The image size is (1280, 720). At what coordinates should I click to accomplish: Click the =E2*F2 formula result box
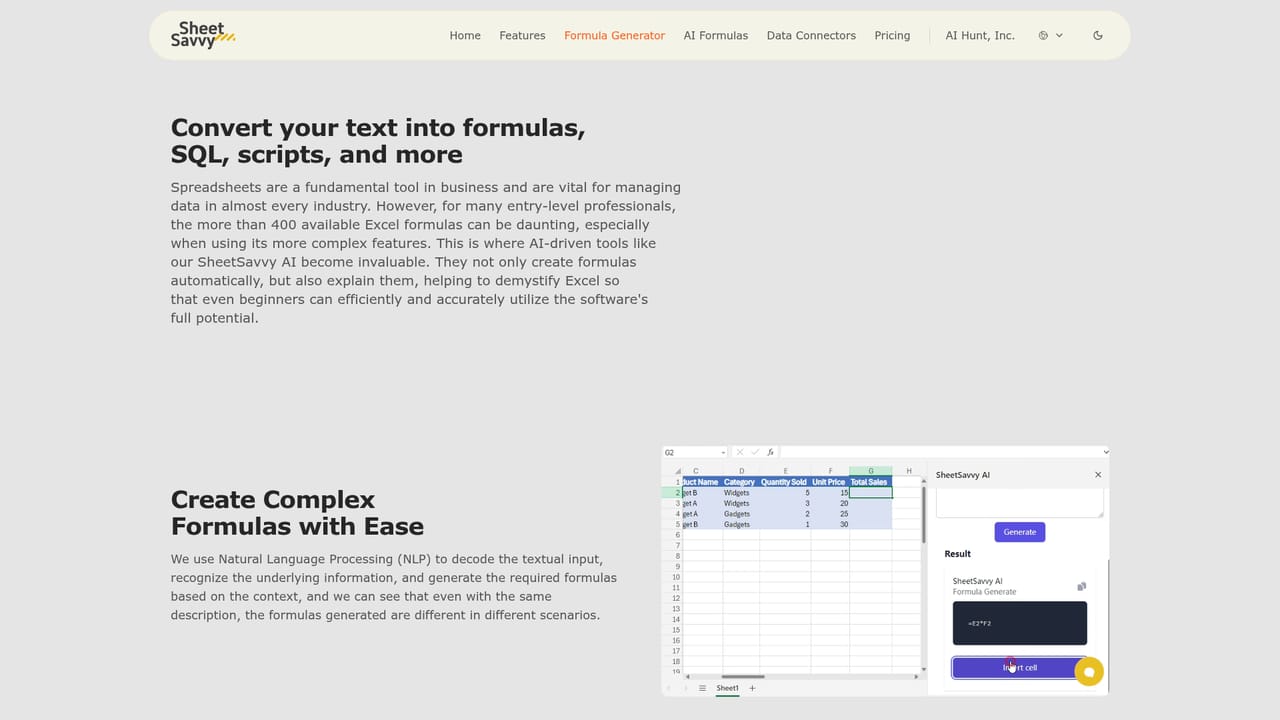(1019, 623)
